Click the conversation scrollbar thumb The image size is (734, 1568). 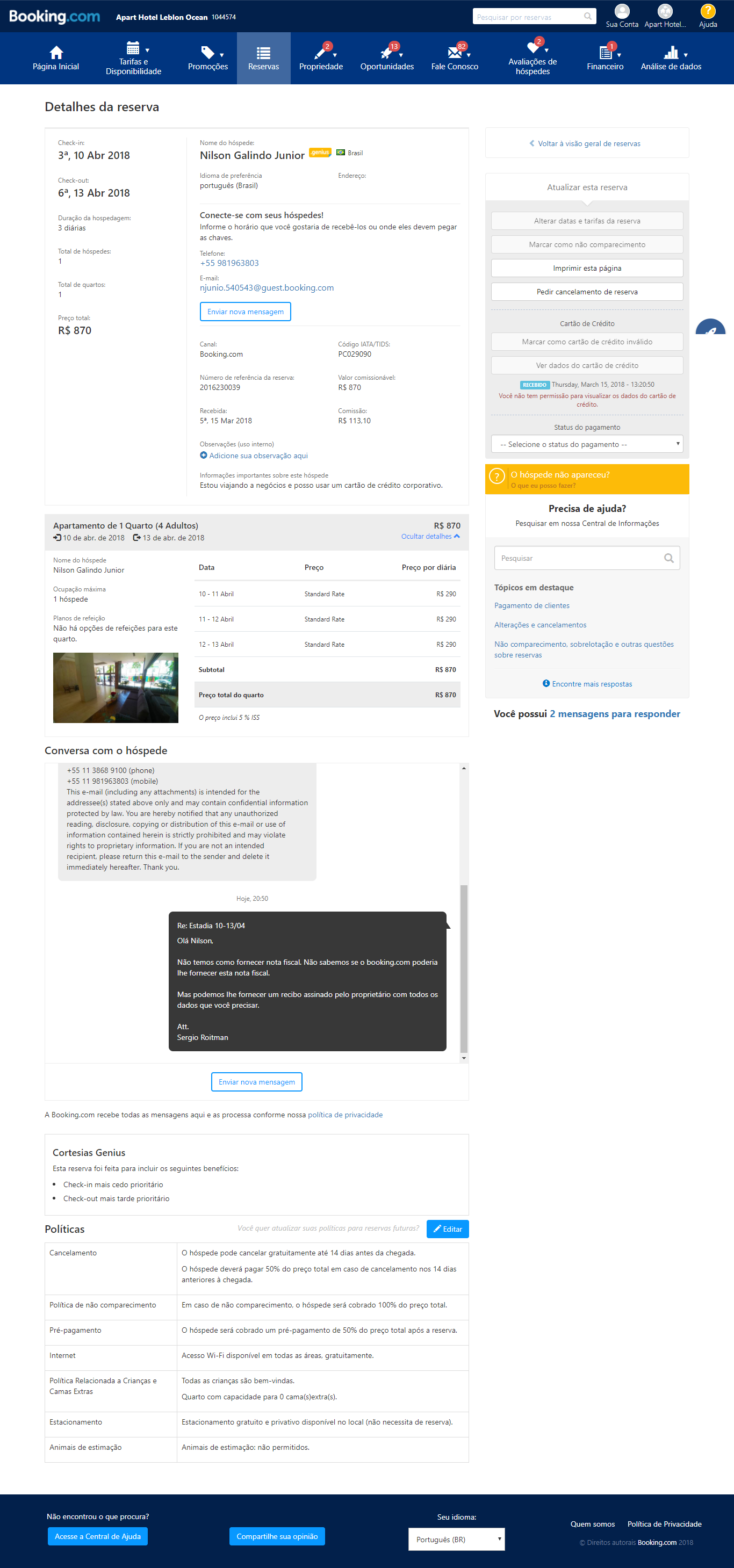tap(464, 968)
